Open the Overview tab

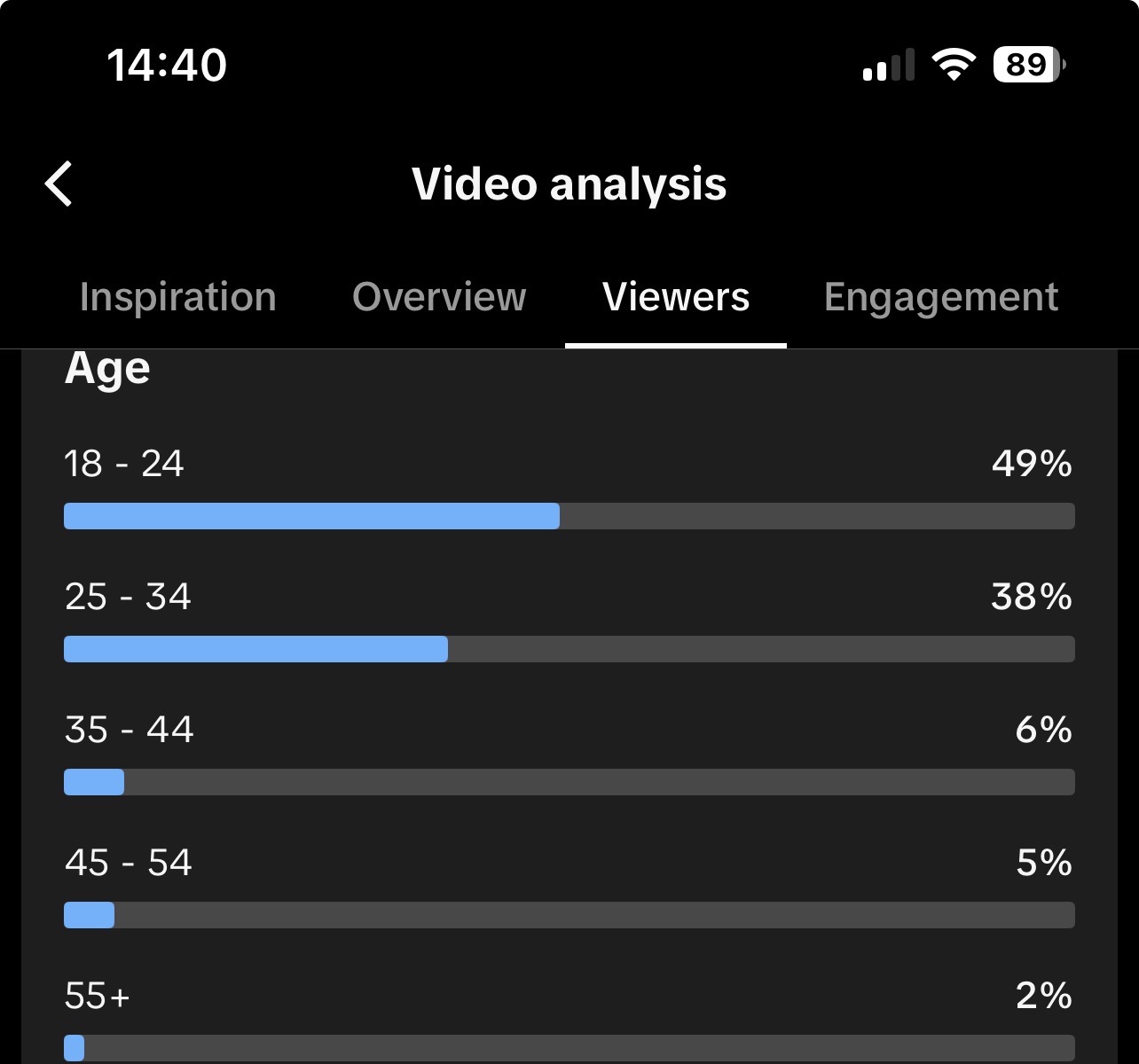[439, 297]
